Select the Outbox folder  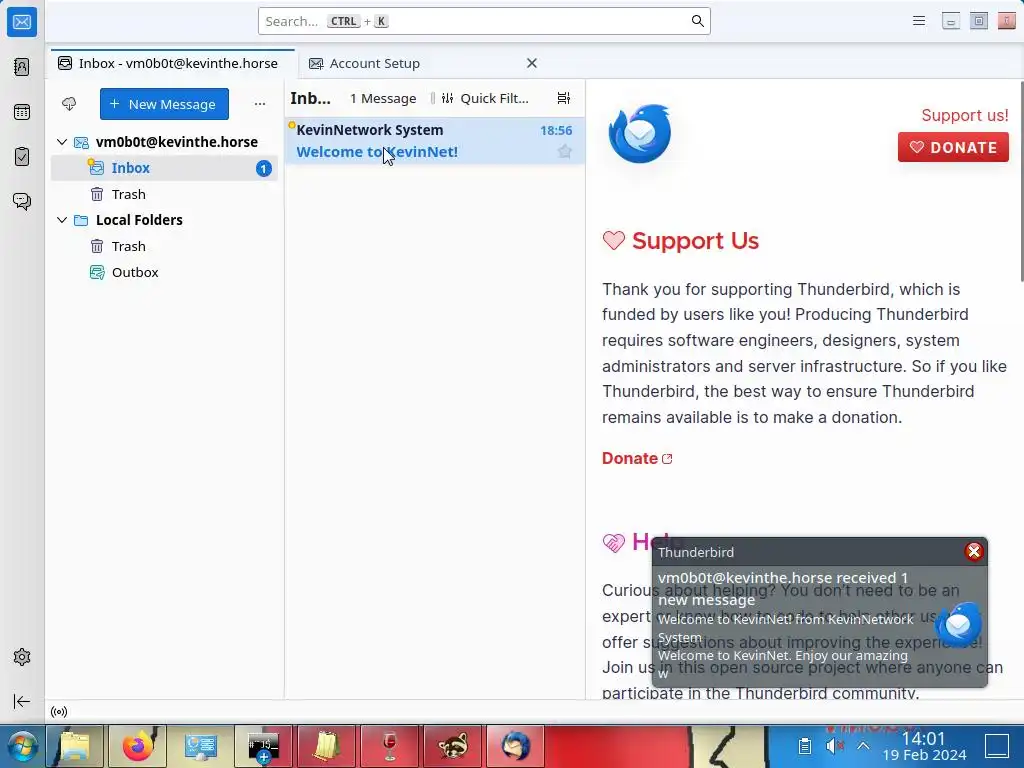[x=165, y=272]
